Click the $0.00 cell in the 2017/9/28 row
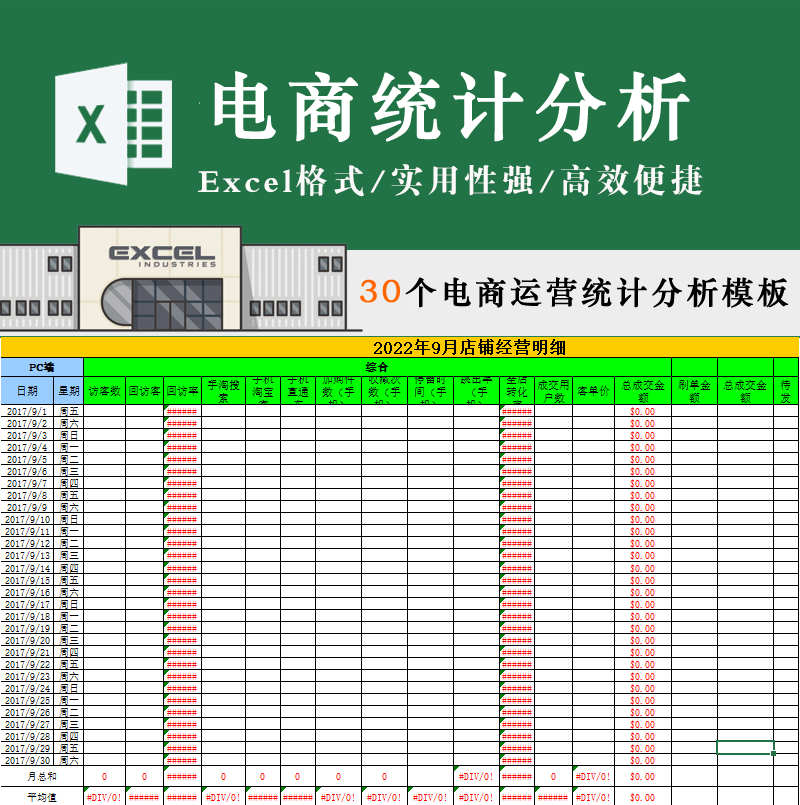The height and width of the screenshot is (805, 800). pos(643,736)
